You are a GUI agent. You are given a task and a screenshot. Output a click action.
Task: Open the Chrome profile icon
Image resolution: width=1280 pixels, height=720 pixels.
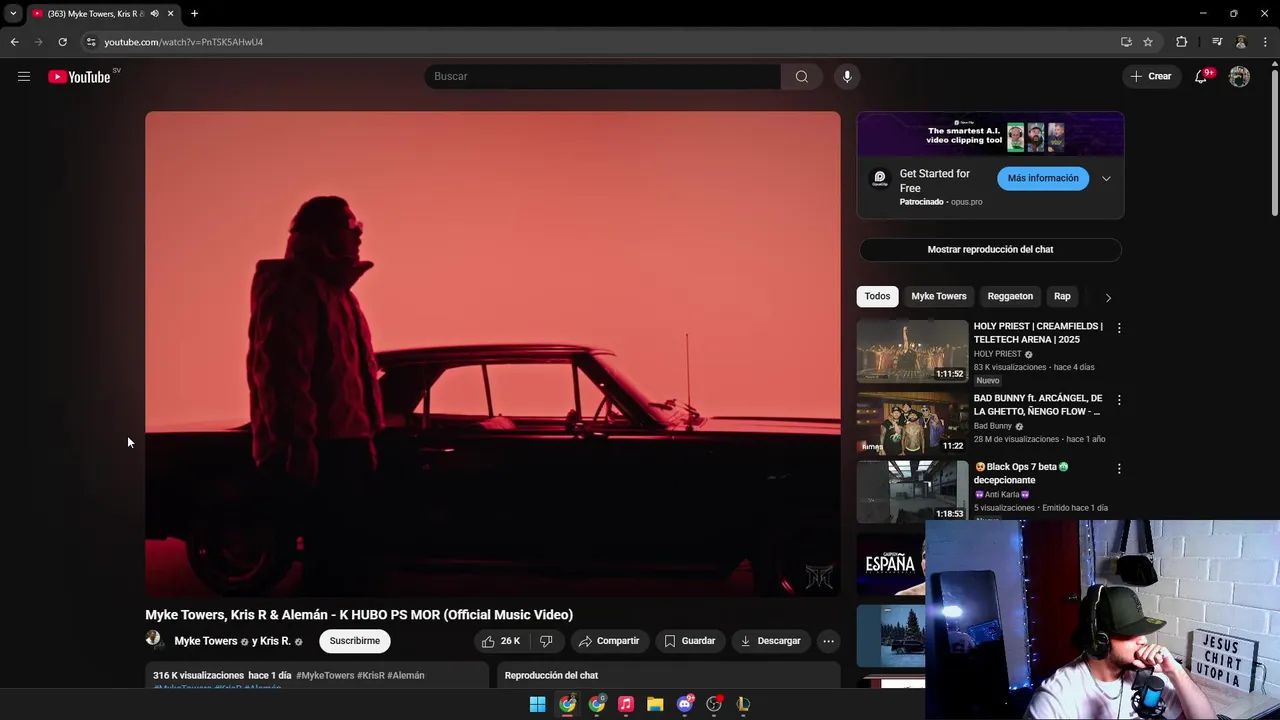pos(1241,42)
